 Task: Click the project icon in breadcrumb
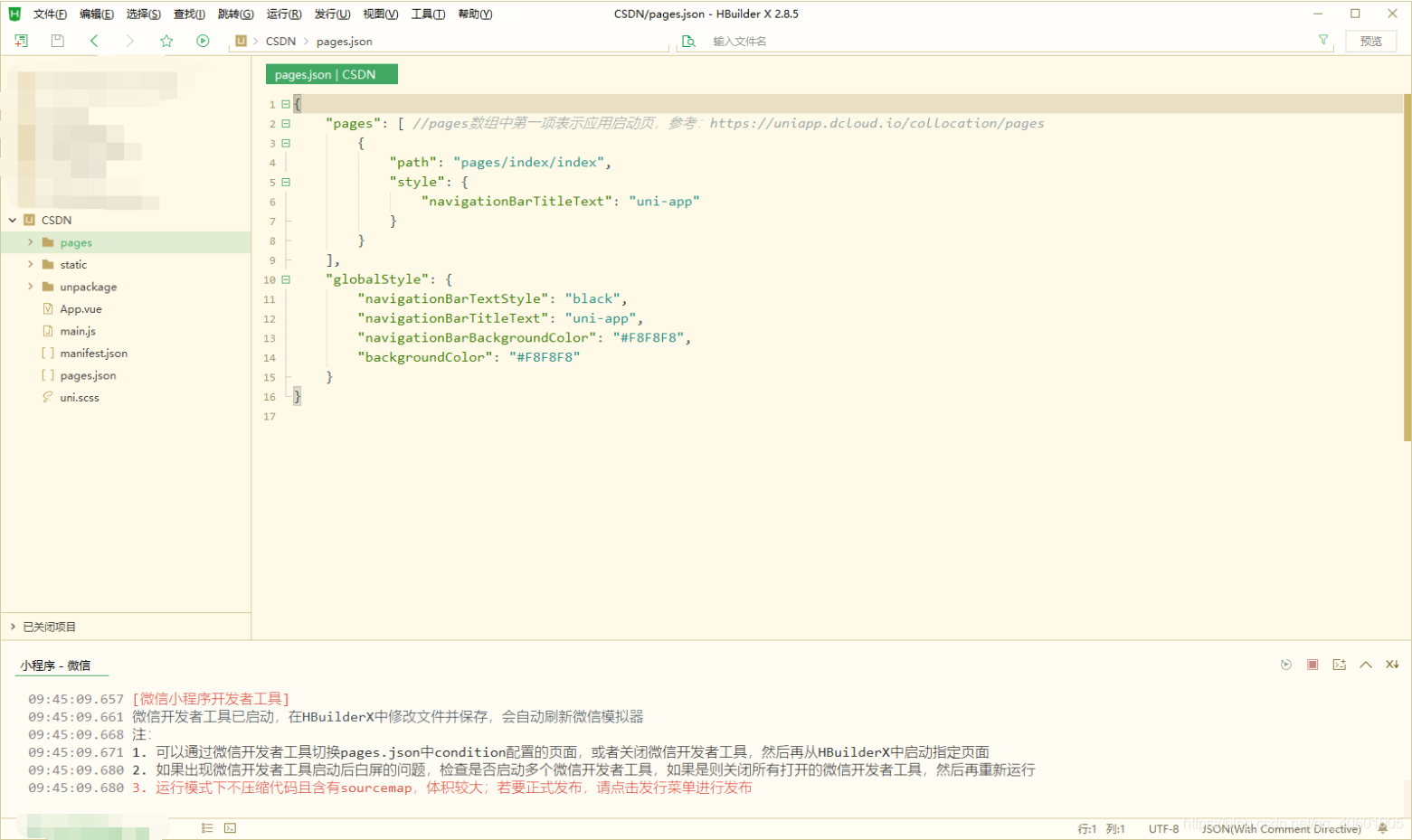pyautogui.click(x=241, y=41)
